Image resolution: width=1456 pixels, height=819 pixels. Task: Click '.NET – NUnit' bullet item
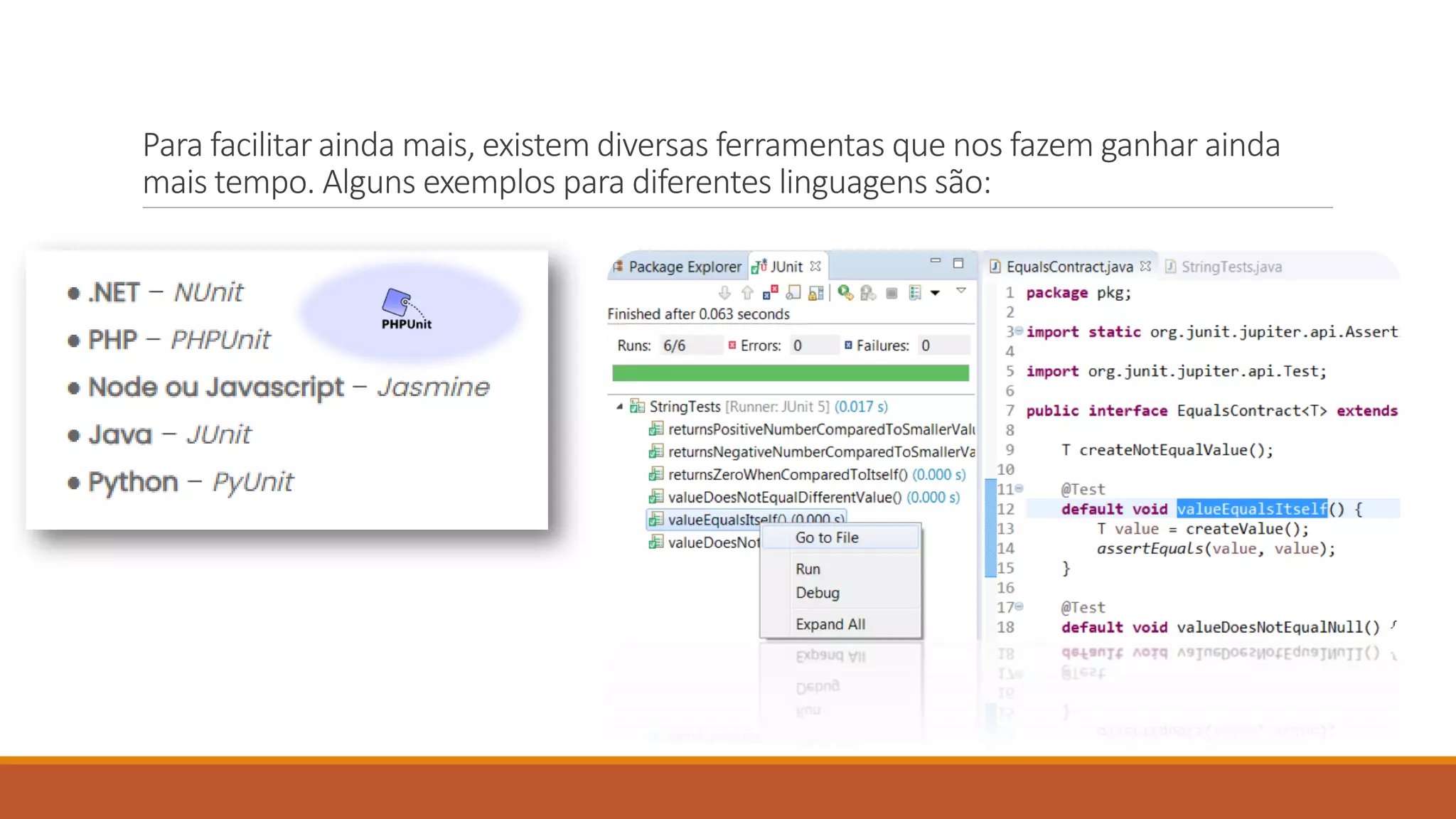156,292
